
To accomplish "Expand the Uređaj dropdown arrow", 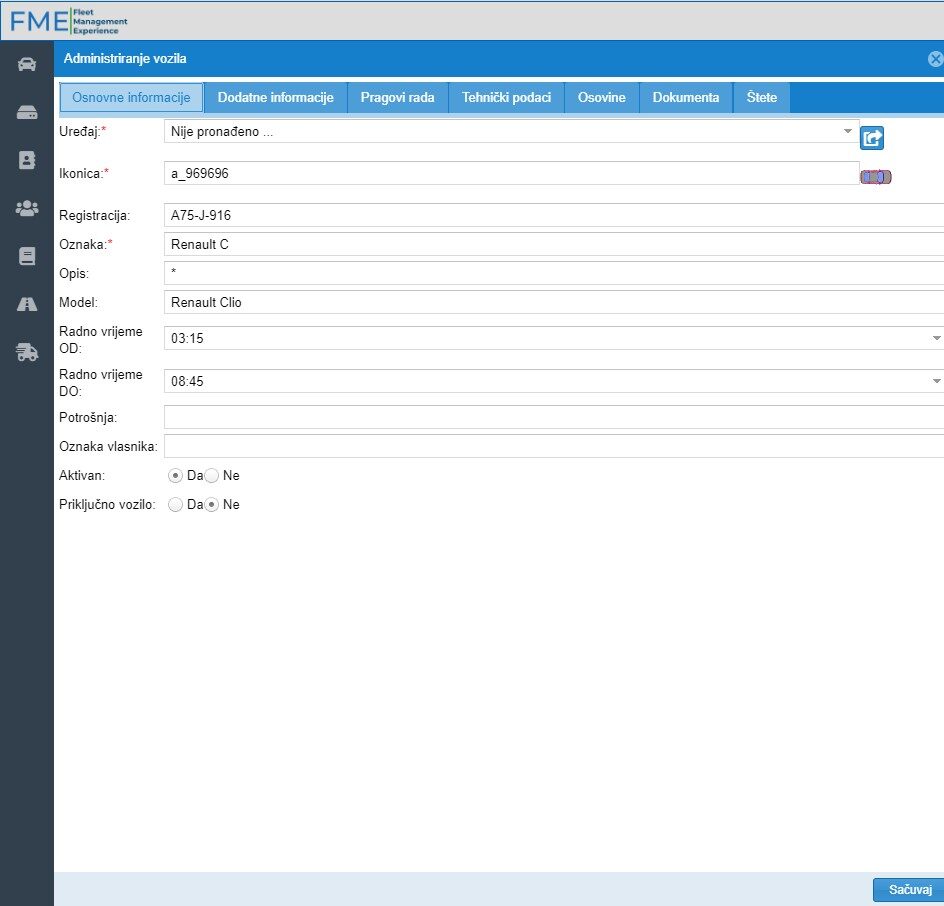I will [x=847, y=131].
